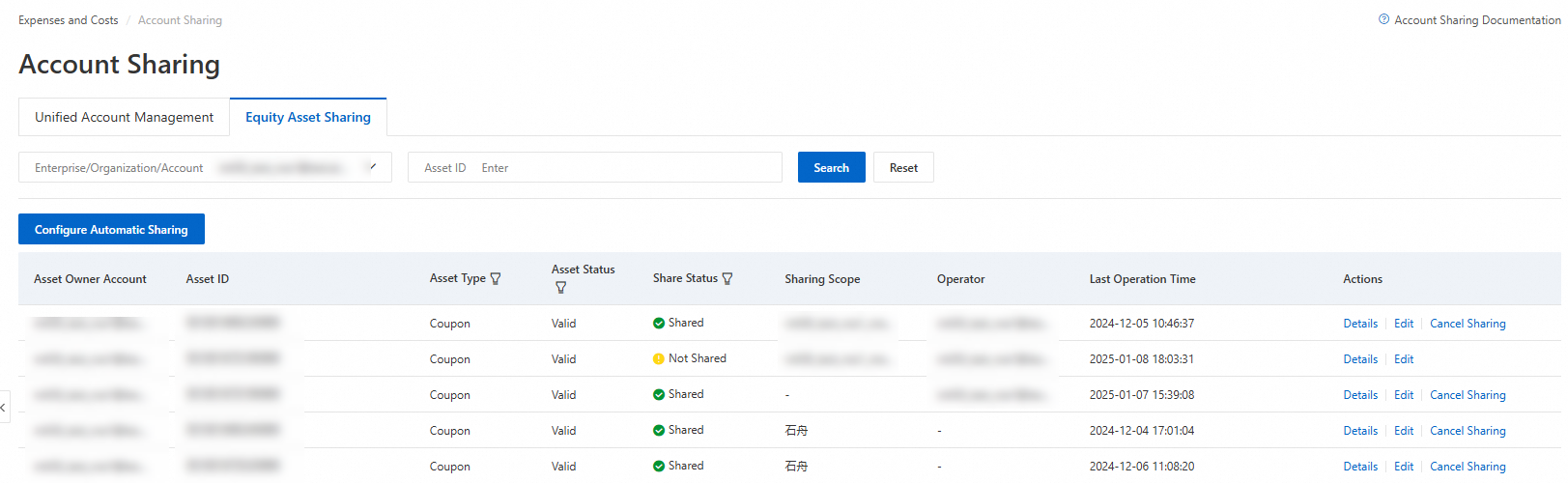Image resolution: width=1568 pixels, height=483 pixels.
Task: Click the 2024-12-04 17:01:04 timestamp
Action: tap(1142, 431)
